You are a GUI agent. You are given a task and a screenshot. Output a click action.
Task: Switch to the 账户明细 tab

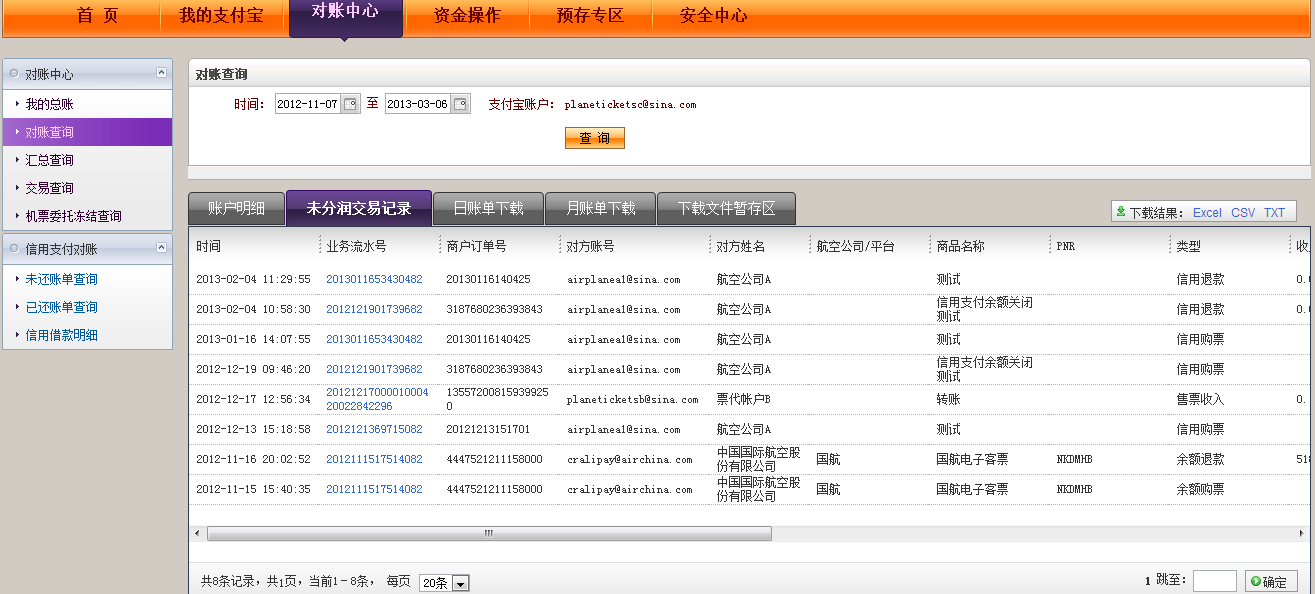pos(236,208)
